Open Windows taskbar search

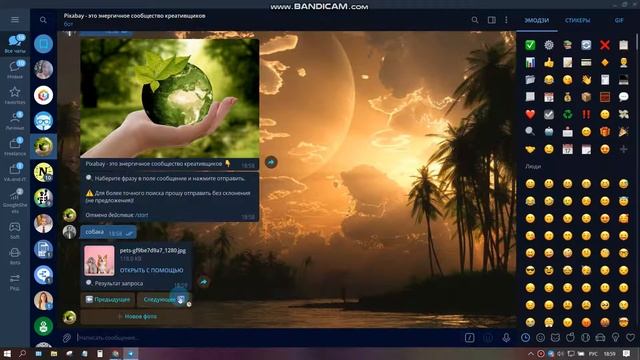click(22, 353)
